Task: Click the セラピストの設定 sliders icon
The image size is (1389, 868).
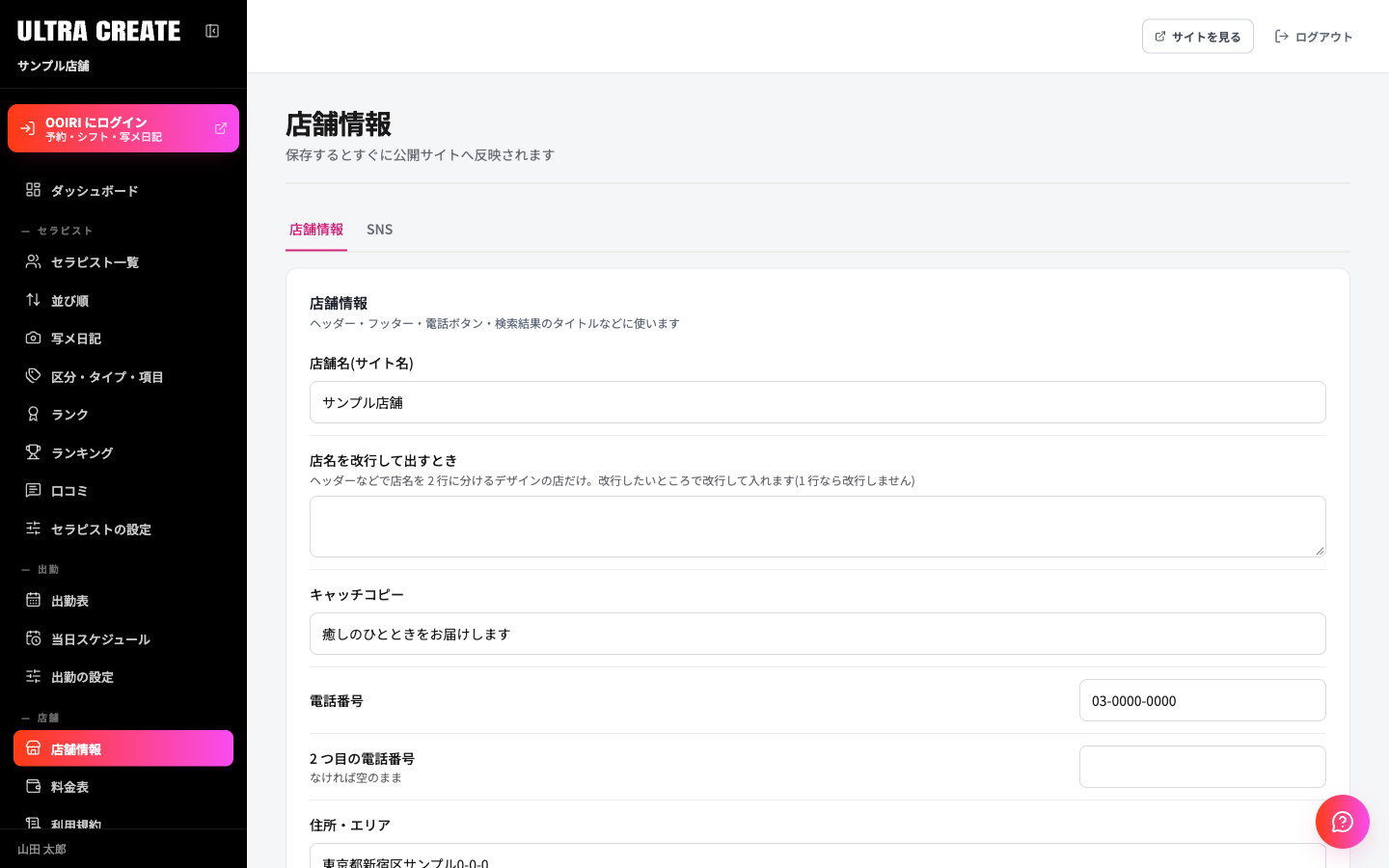Action: (x=33, y=529)
